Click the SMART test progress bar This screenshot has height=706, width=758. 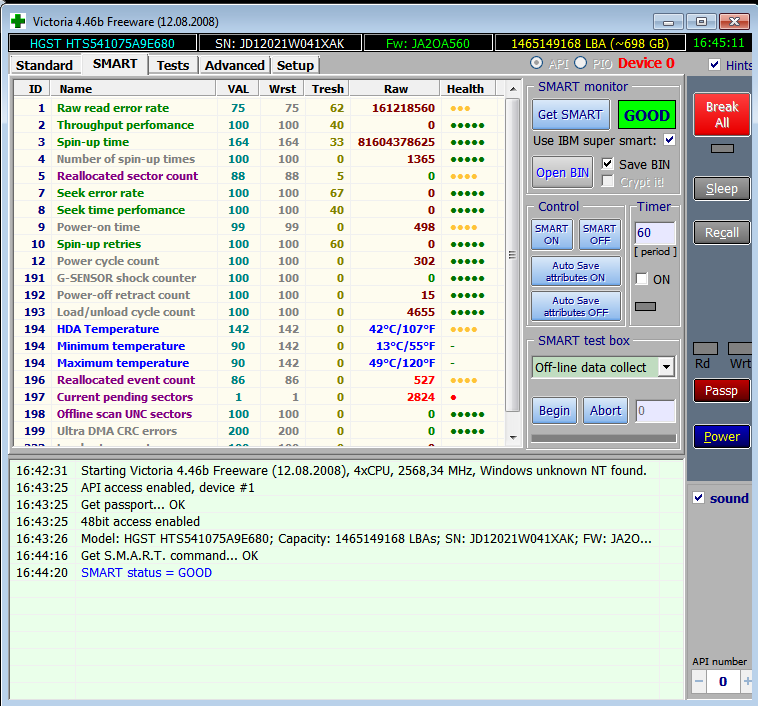(603, 438)
